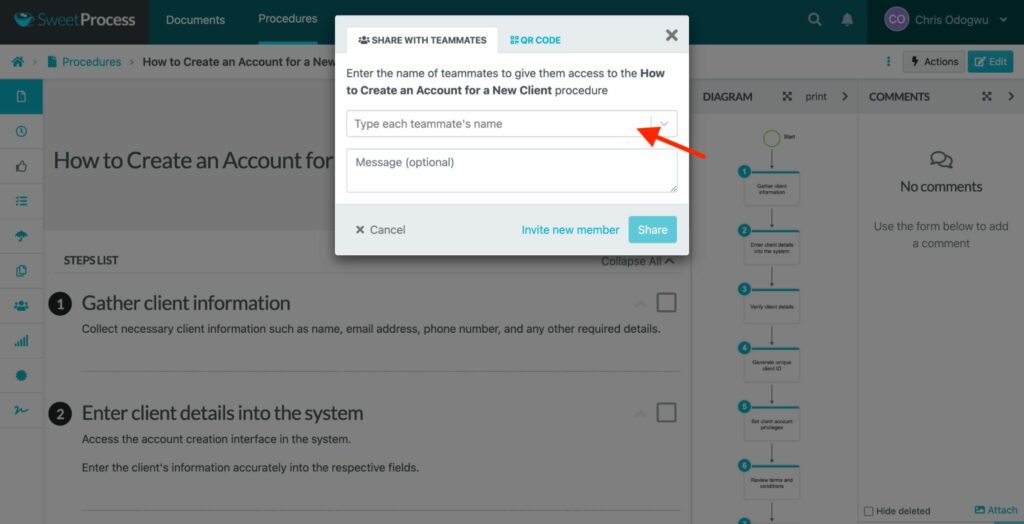This screenshot has height=524, width=1024.
Task: Open the teammate name dropdown arrow
Action: (664, 124)
